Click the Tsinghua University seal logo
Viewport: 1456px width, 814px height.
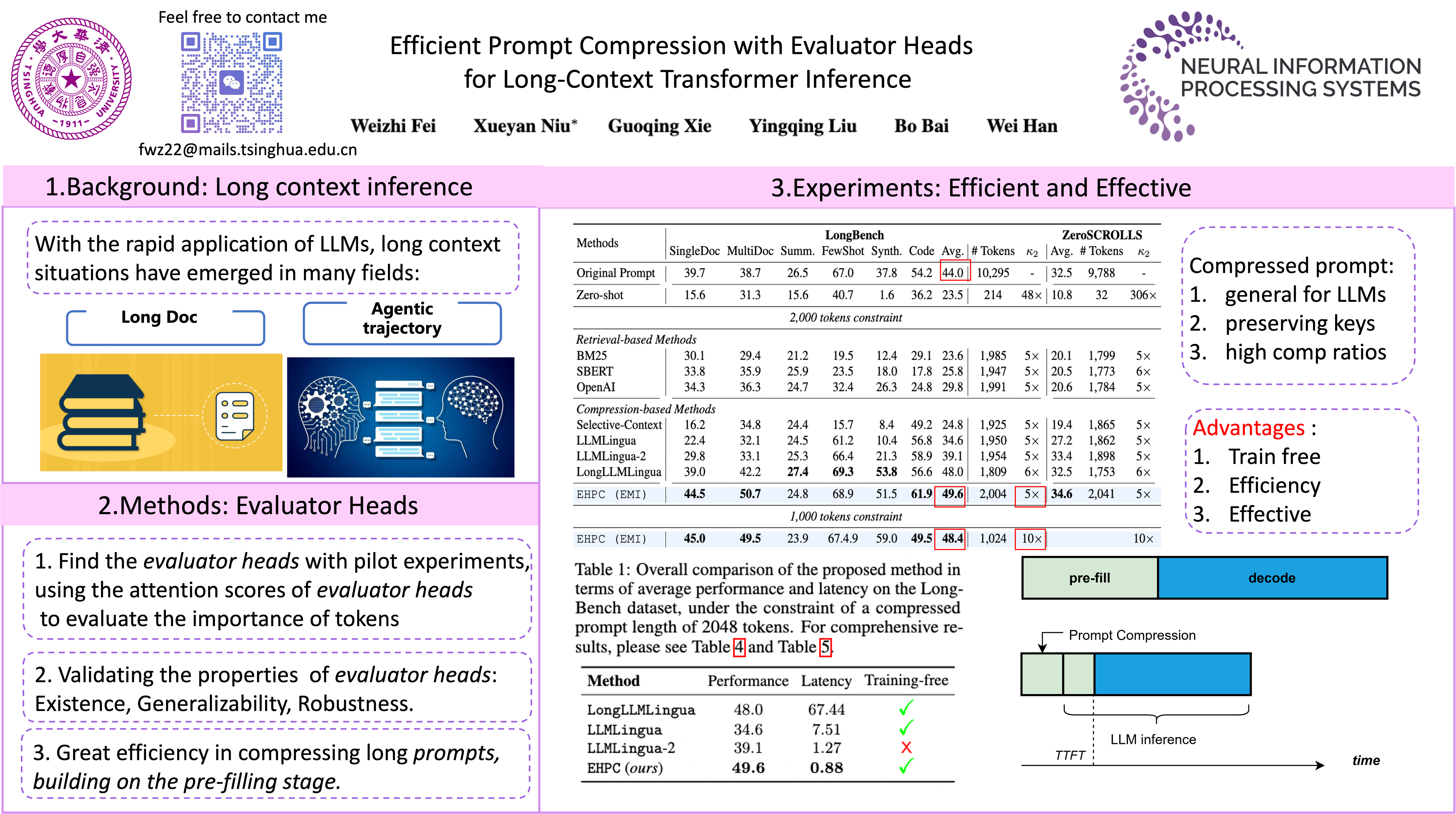[x=71, y=78]
